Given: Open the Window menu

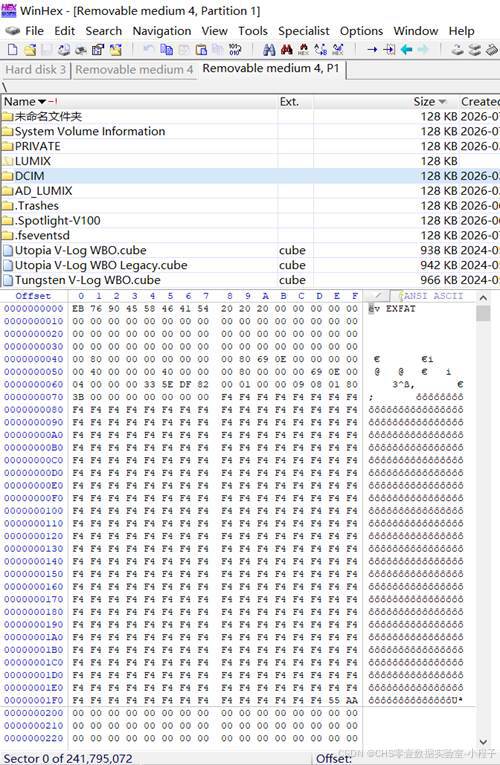Looking at the screenshot, I should click(x=416, y=31).
